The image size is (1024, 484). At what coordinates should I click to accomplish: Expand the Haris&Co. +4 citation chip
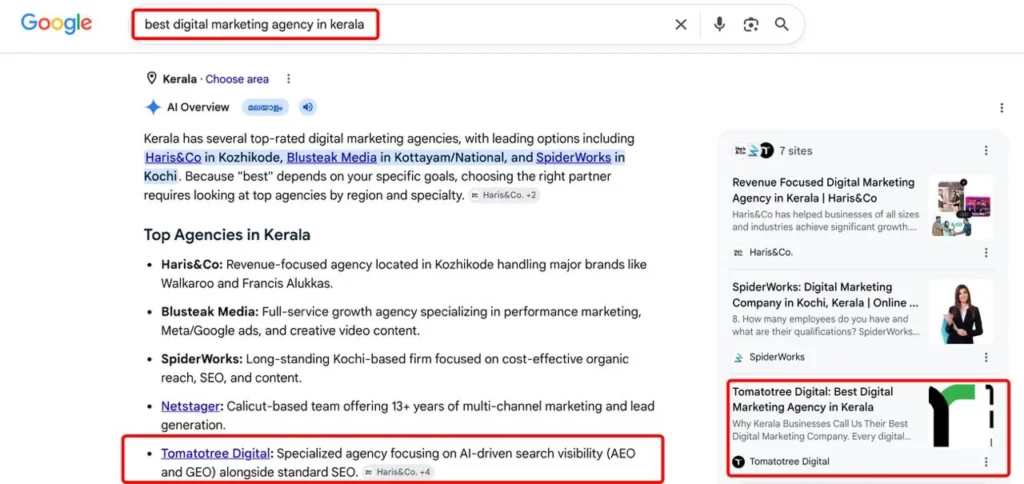398,472
